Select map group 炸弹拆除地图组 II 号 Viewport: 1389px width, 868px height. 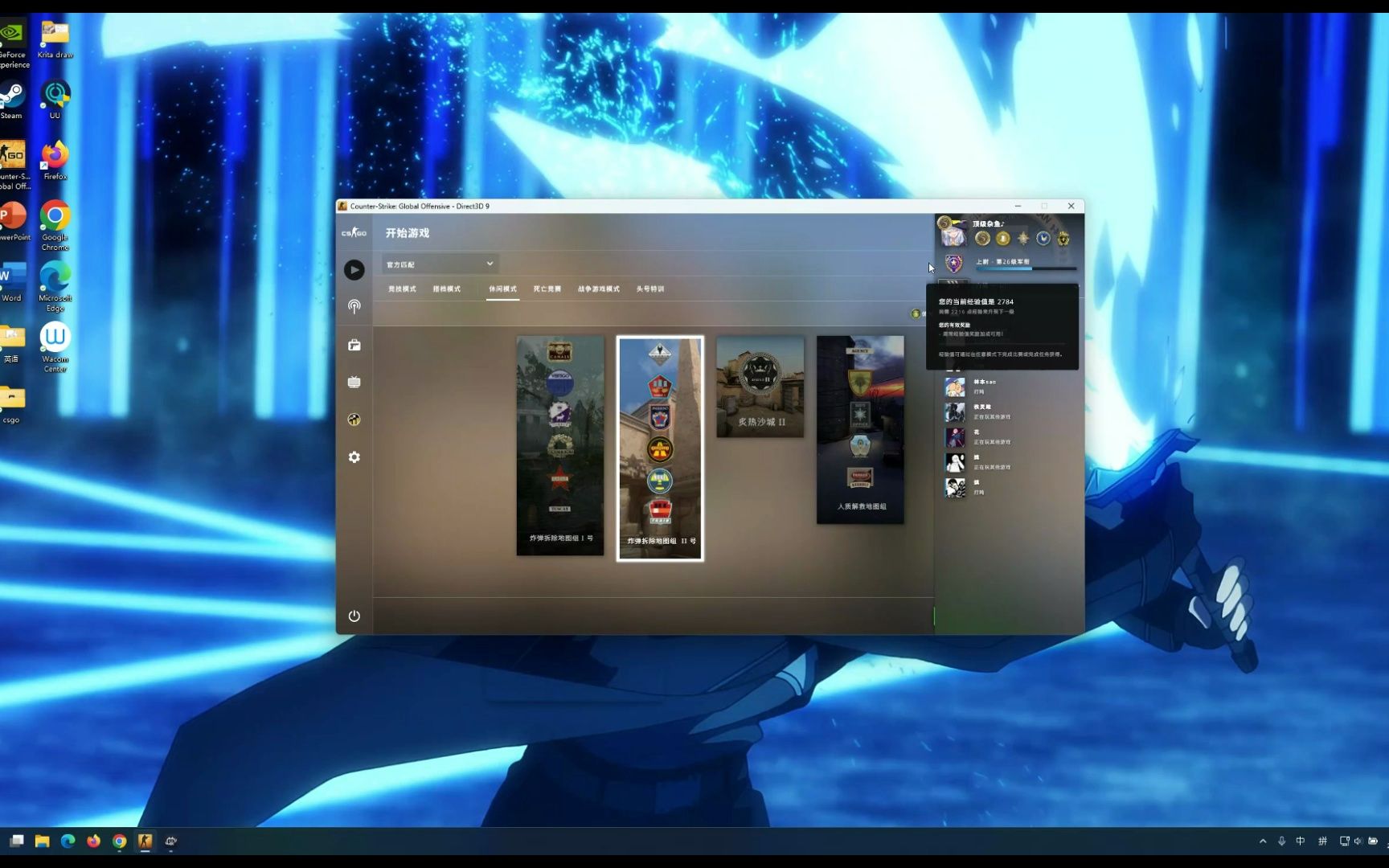660,448
